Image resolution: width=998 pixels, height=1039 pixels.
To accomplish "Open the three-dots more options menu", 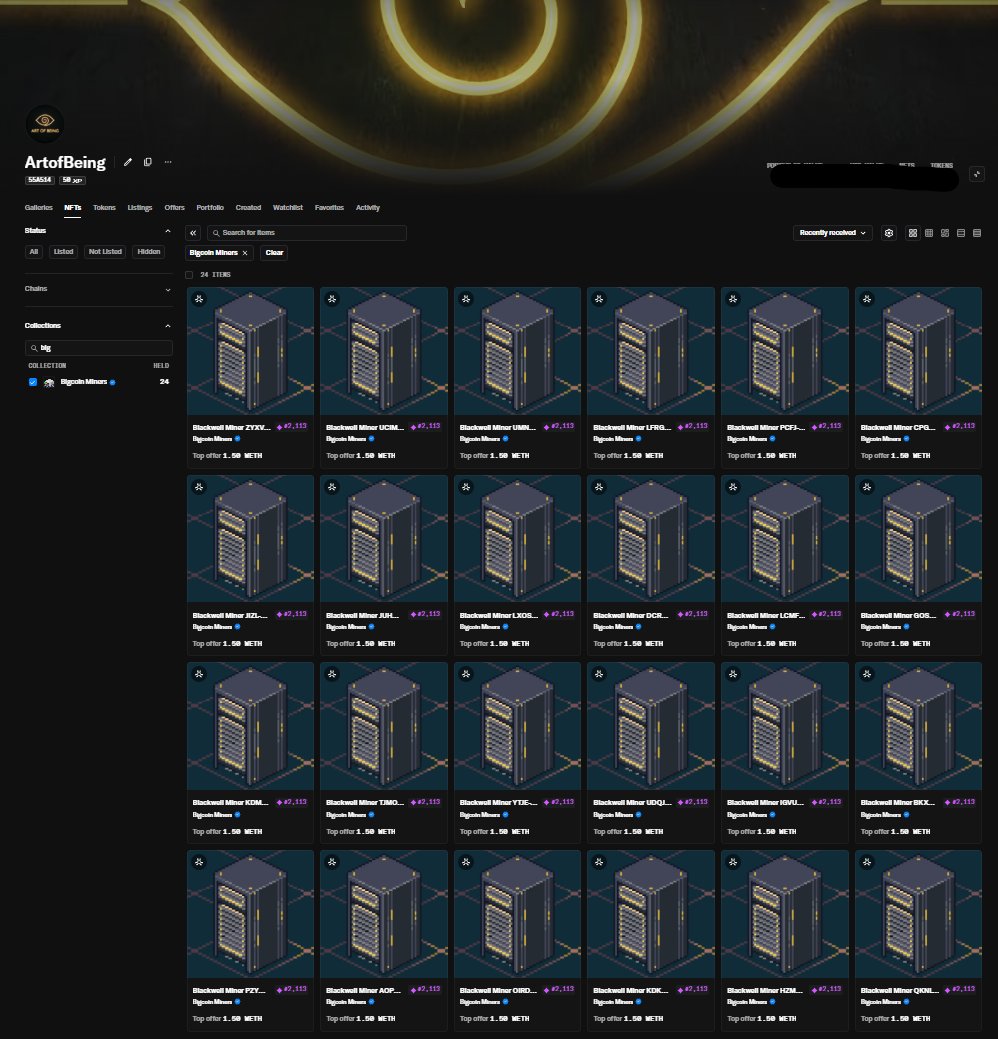I will coord(168,162).
